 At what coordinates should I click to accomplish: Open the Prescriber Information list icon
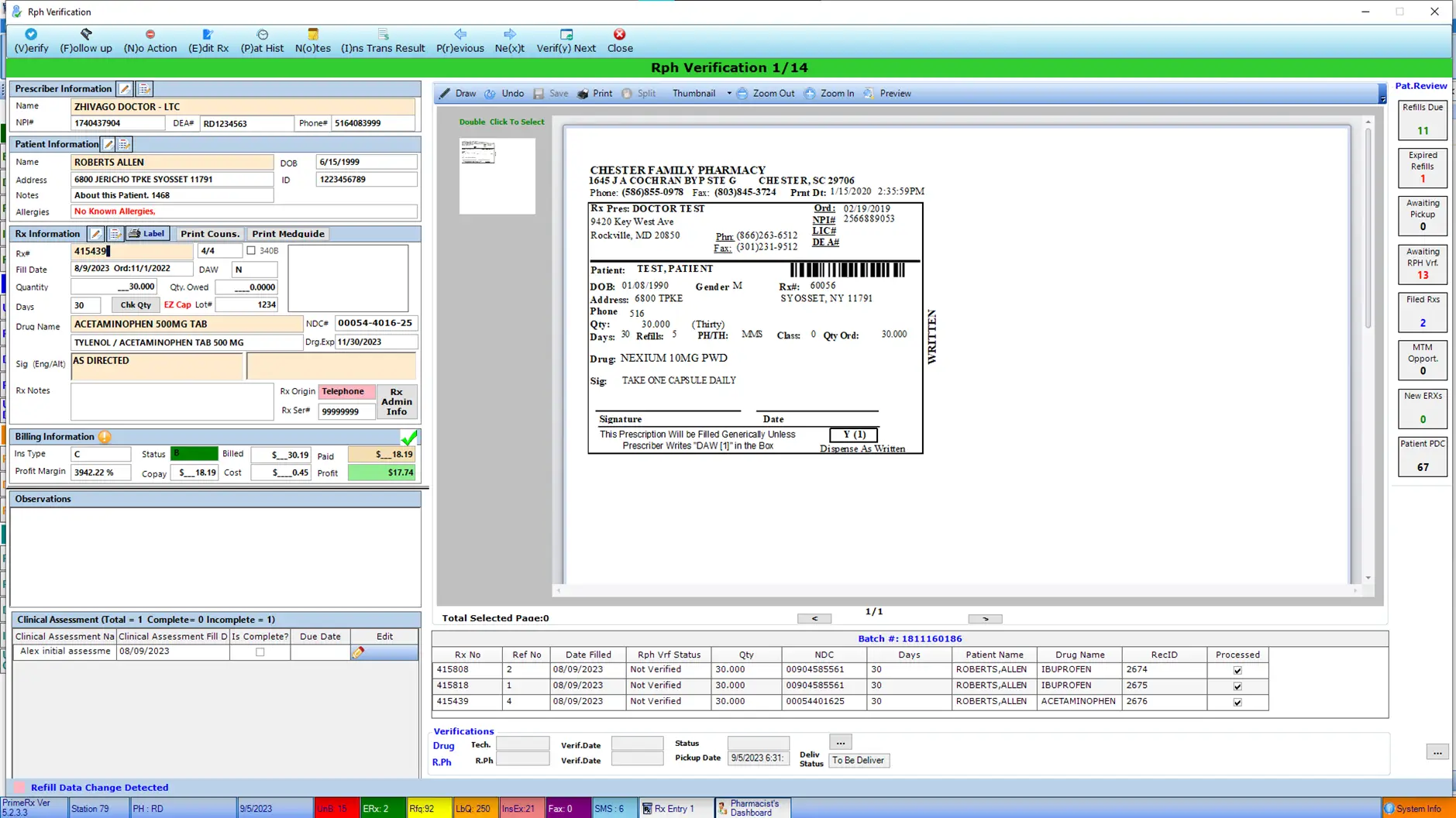coord(144,89)
